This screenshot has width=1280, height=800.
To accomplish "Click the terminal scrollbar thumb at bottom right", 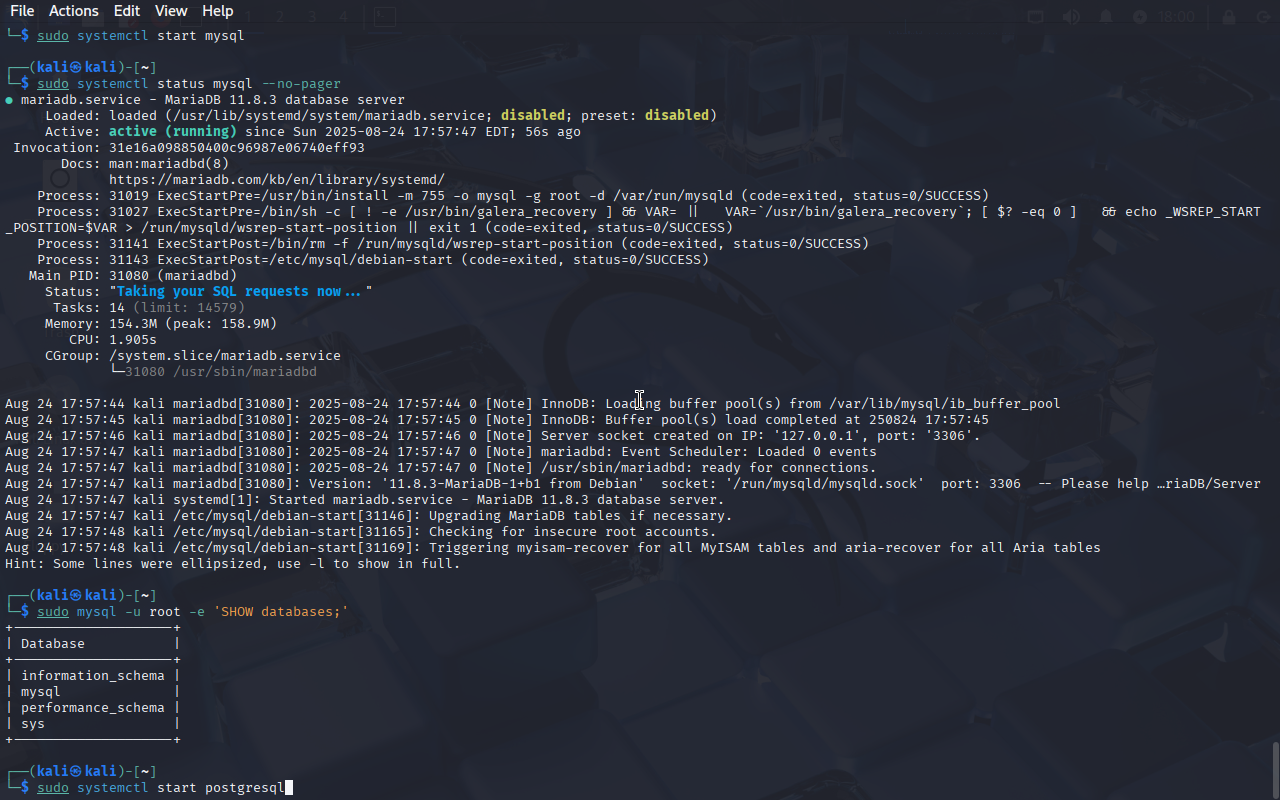I will coord(1275,768).
